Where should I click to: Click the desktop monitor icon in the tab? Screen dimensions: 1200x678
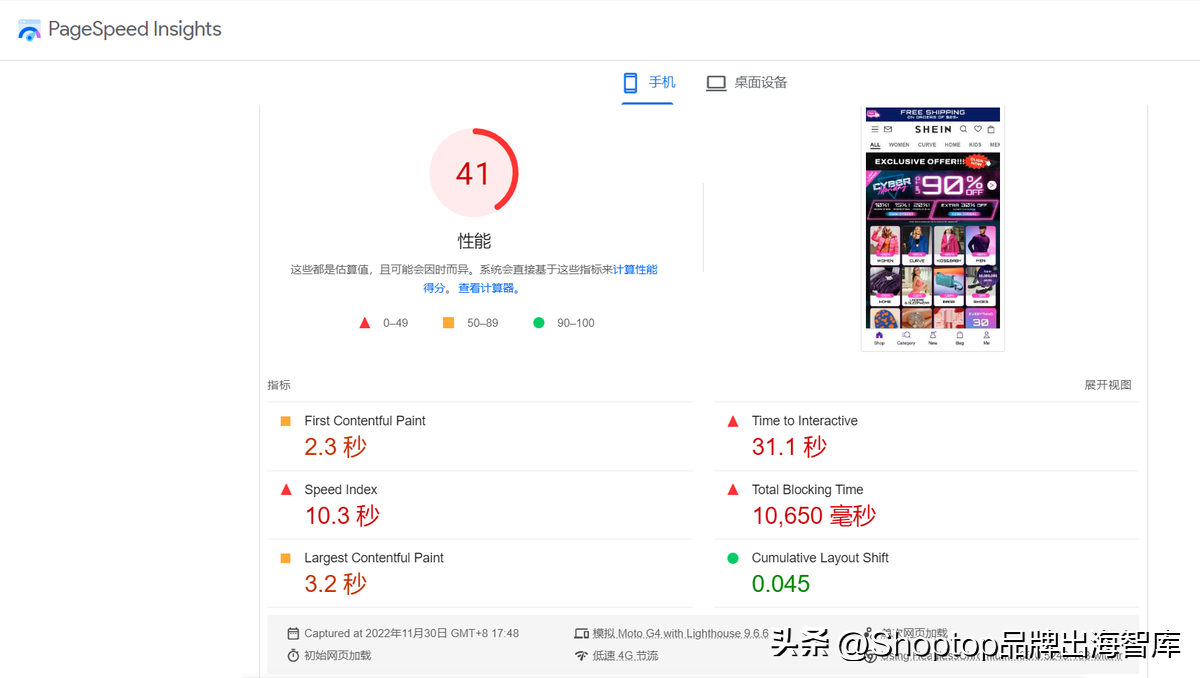(x=716, y=83)
